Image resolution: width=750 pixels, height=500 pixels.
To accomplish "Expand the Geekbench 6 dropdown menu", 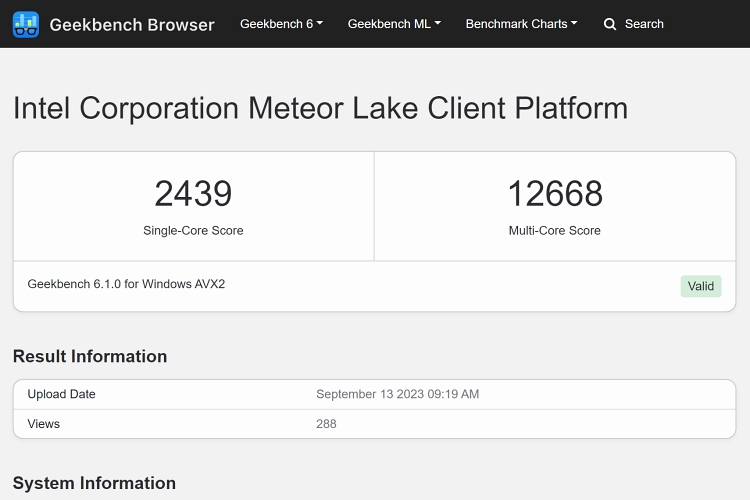I will [281, 24].
